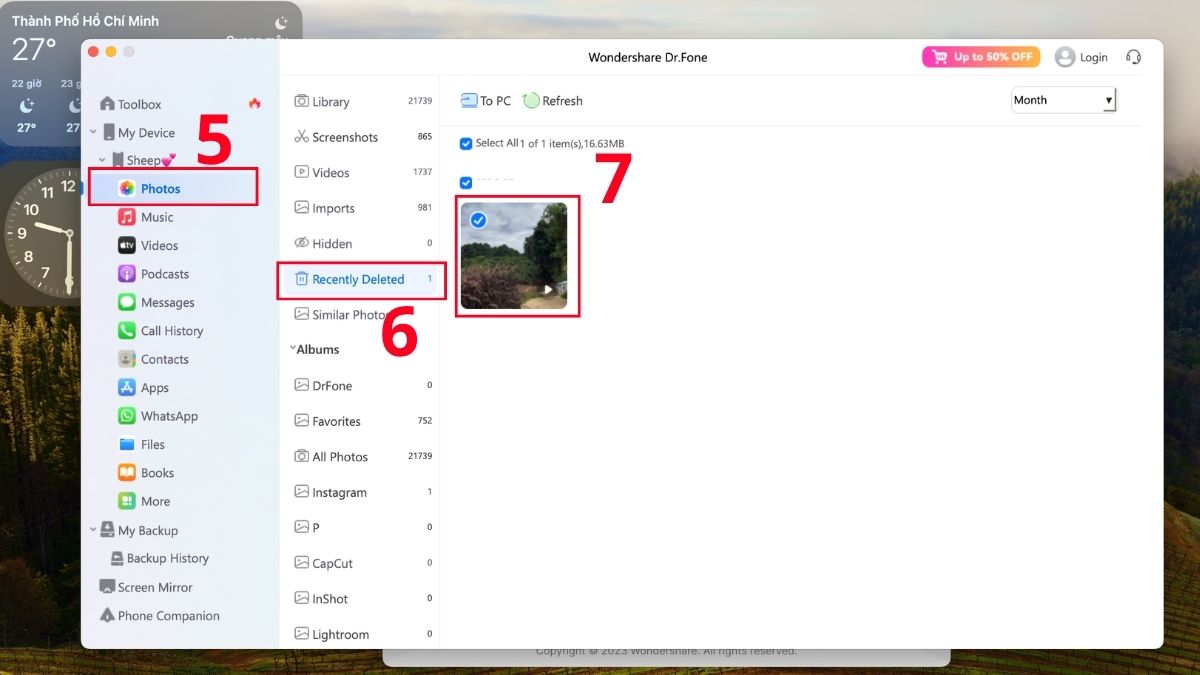Collapse the Sheep device node

(103, 160)
